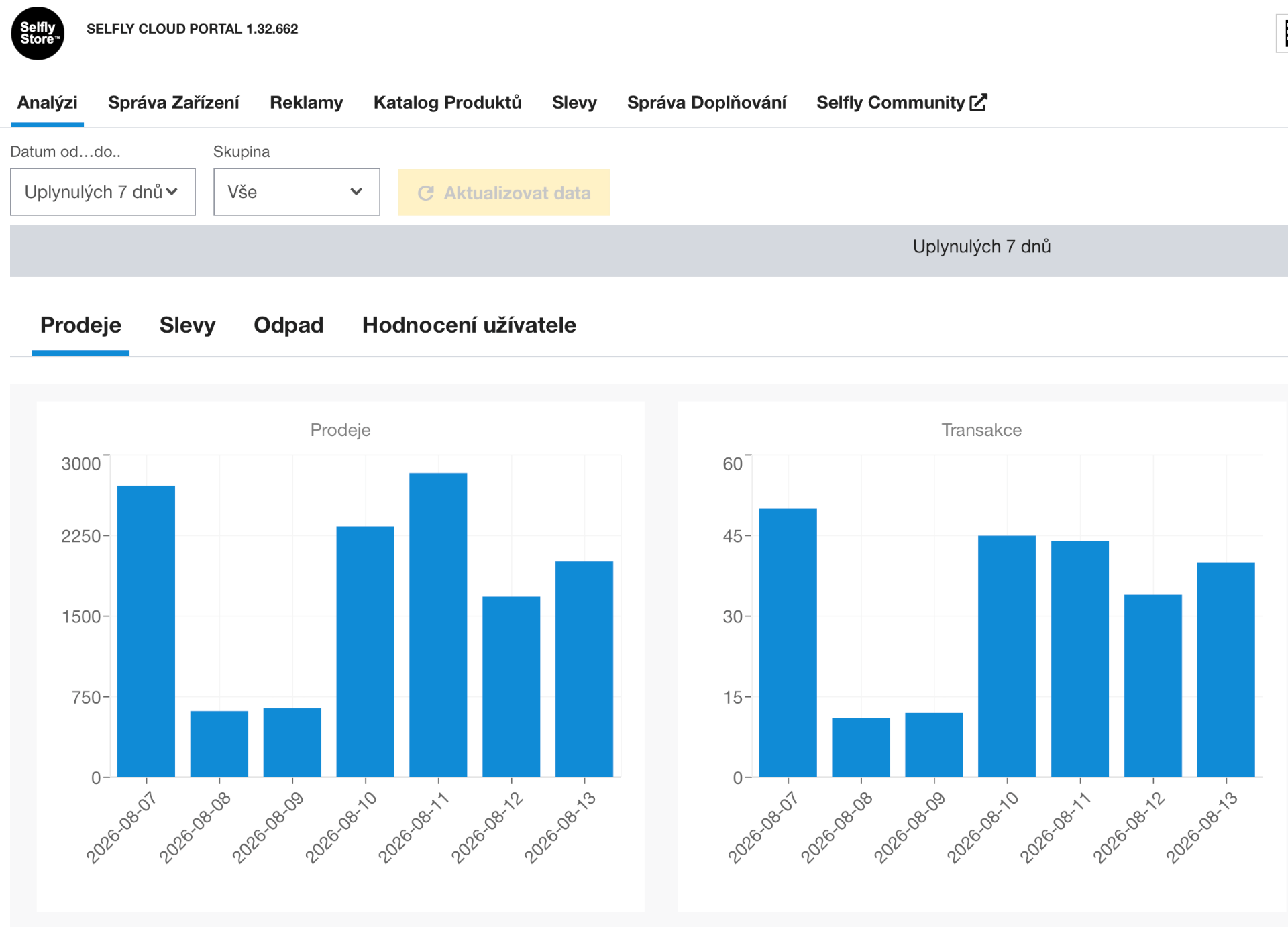This screenshot has width=1288, height=927.
Task: Switch to the Správa Zařízení tab
Action: point(173,103)
